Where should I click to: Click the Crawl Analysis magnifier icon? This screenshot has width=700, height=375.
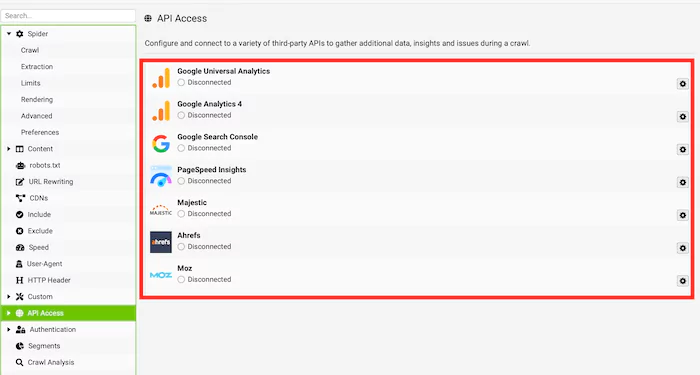coord(20,362)
